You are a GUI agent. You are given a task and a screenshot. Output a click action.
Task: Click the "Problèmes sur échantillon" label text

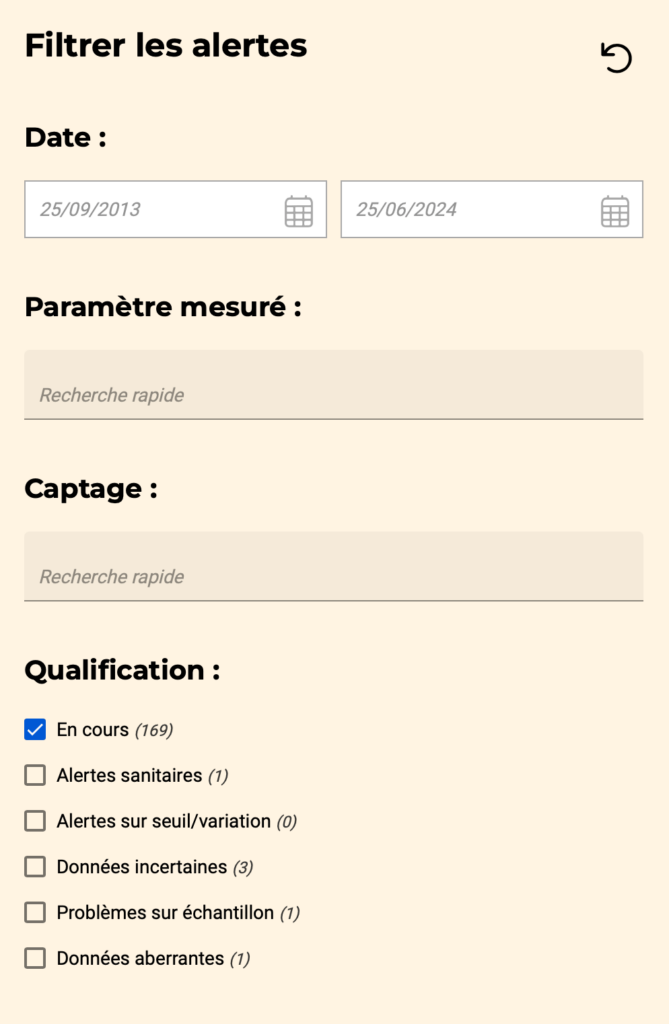click(x=165, y=912)
